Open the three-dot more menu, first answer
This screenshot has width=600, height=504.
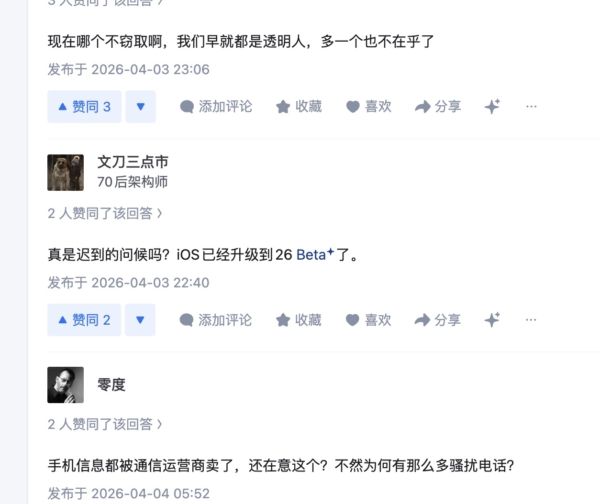click(x=531, y=106)
